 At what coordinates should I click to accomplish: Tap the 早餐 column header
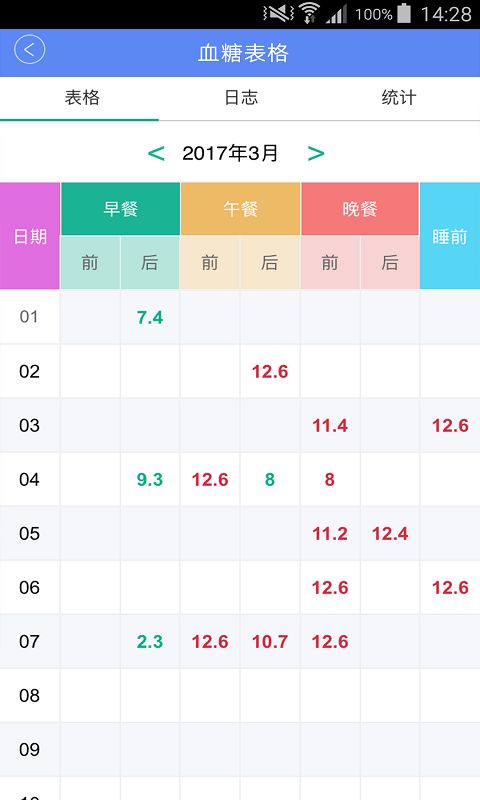point(120,209)
